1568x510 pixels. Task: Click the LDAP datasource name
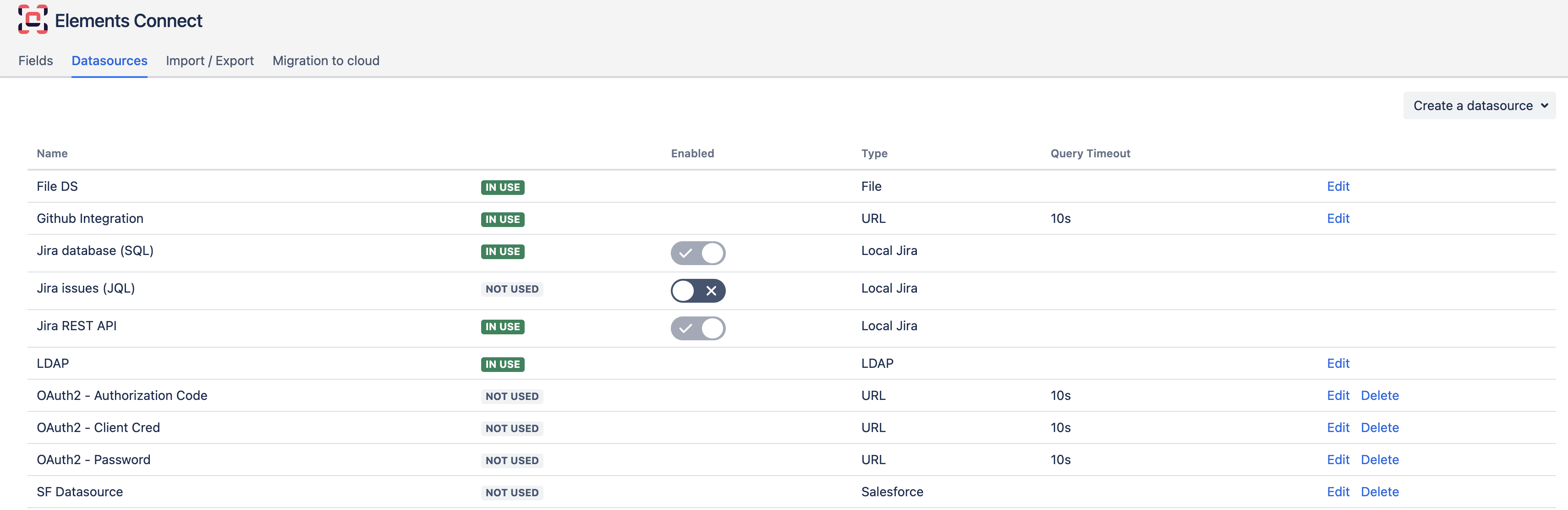point(53,364)
